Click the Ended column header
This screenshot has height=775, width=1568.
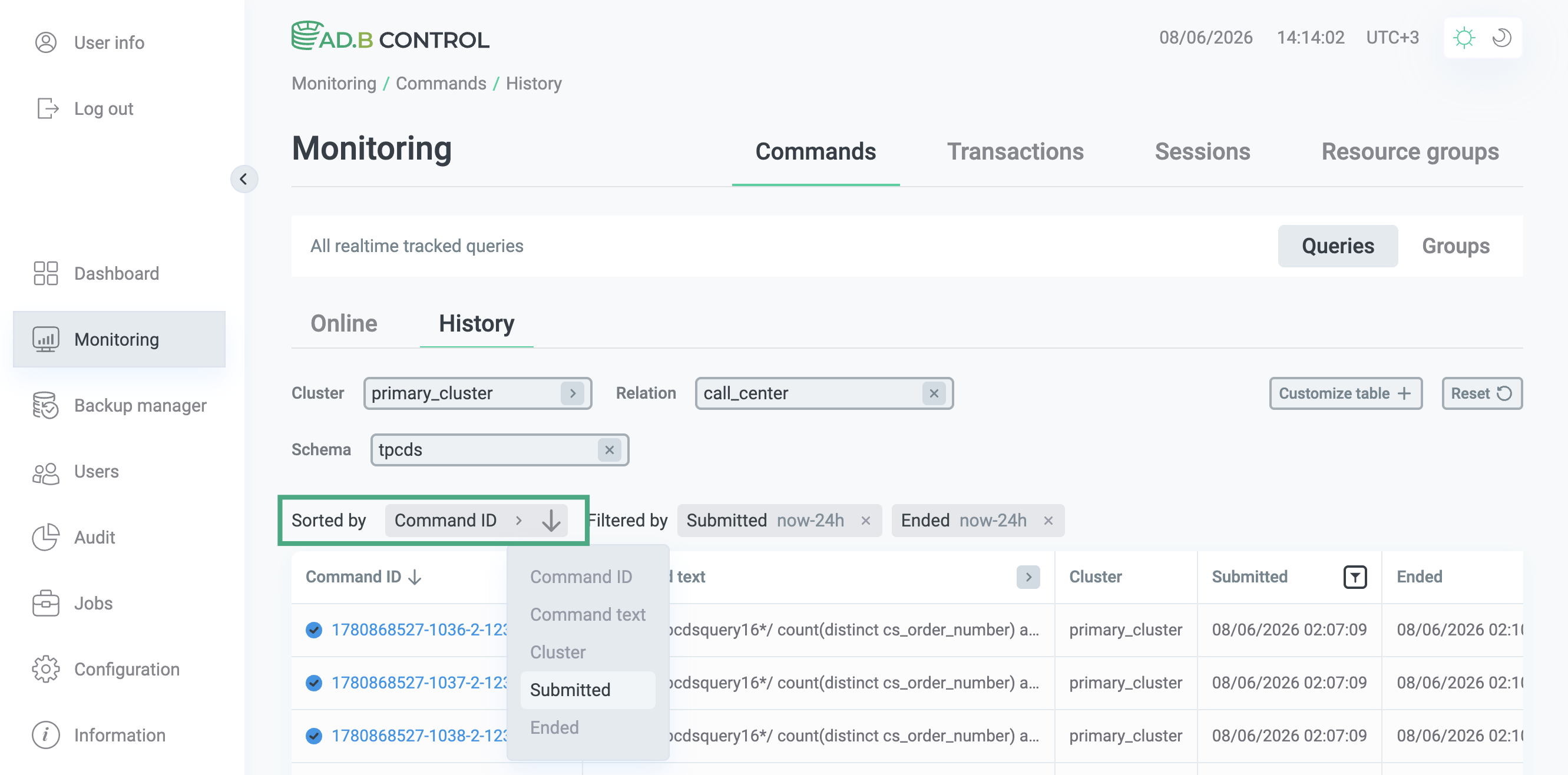1419,577
